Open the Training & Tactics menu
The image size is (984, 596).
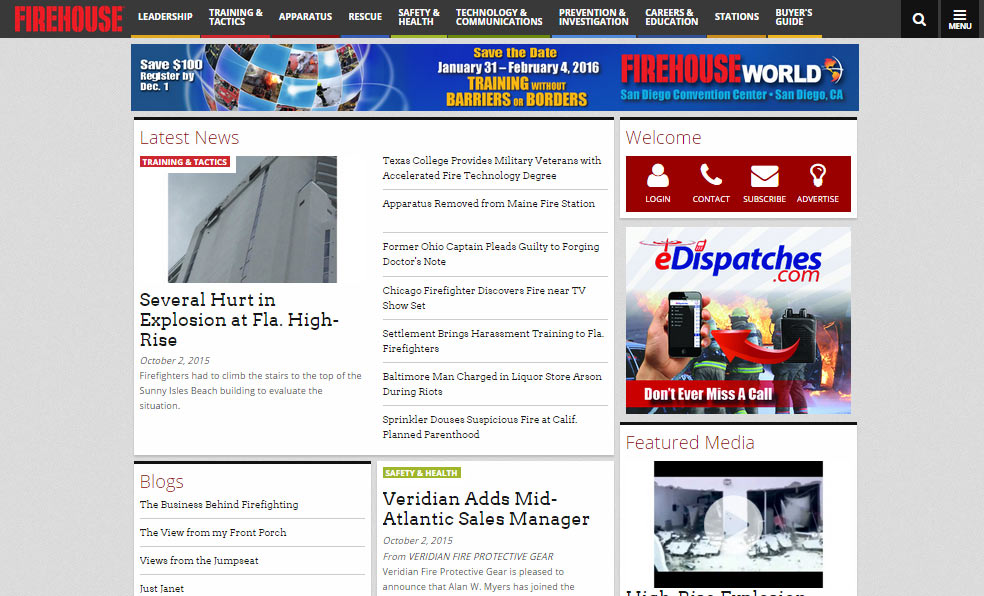236,17
